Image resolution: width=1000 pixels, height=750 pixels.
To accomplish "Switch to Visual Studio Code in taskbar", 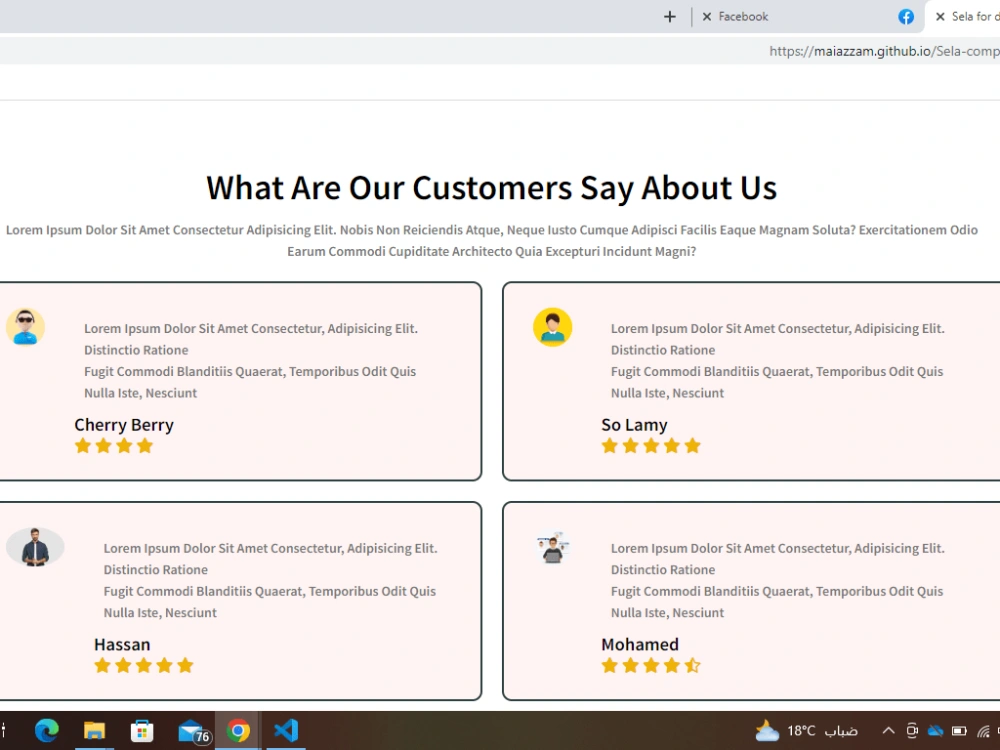I will pyautogui.click(x=286, y=730).
